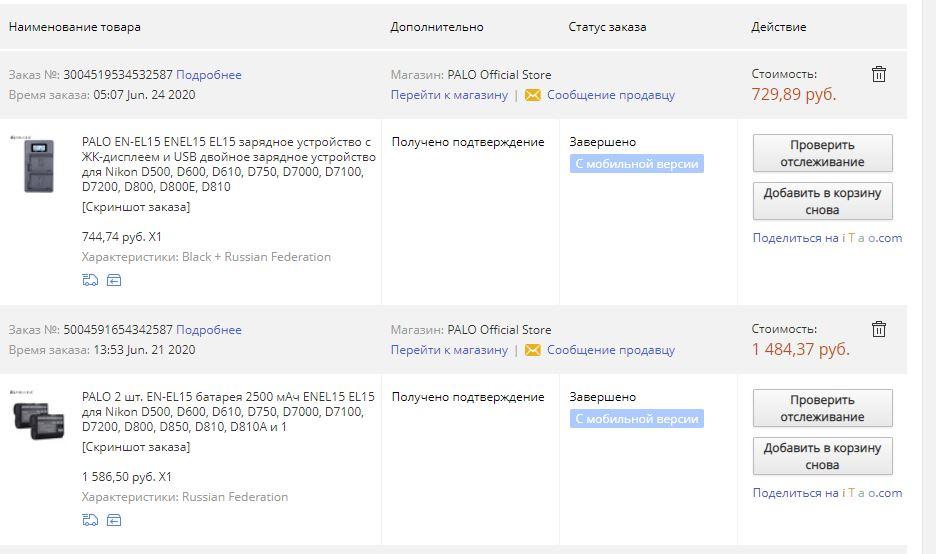Add the batteries to cart again

coord(823,456)
